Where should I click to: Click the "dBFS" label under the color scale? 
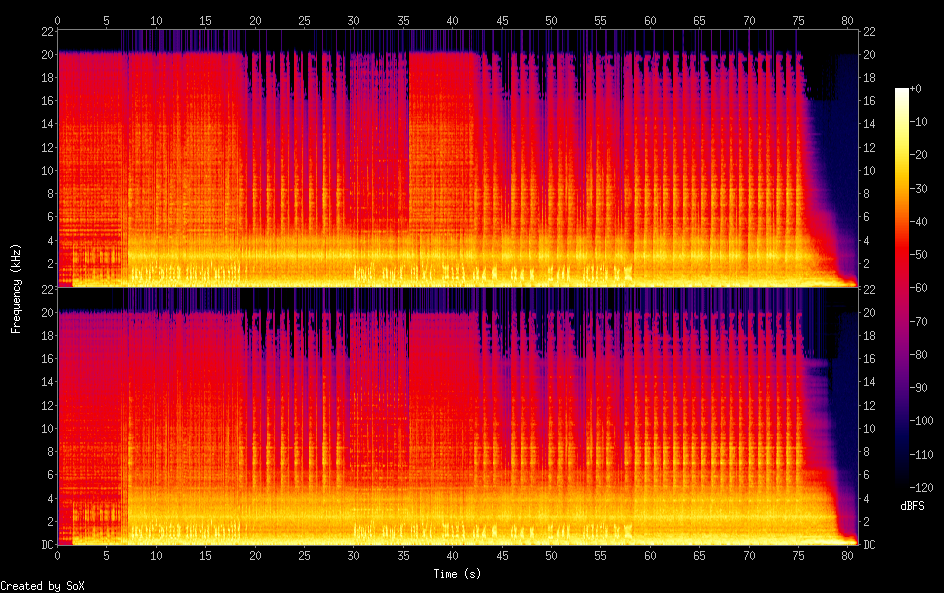912,506
